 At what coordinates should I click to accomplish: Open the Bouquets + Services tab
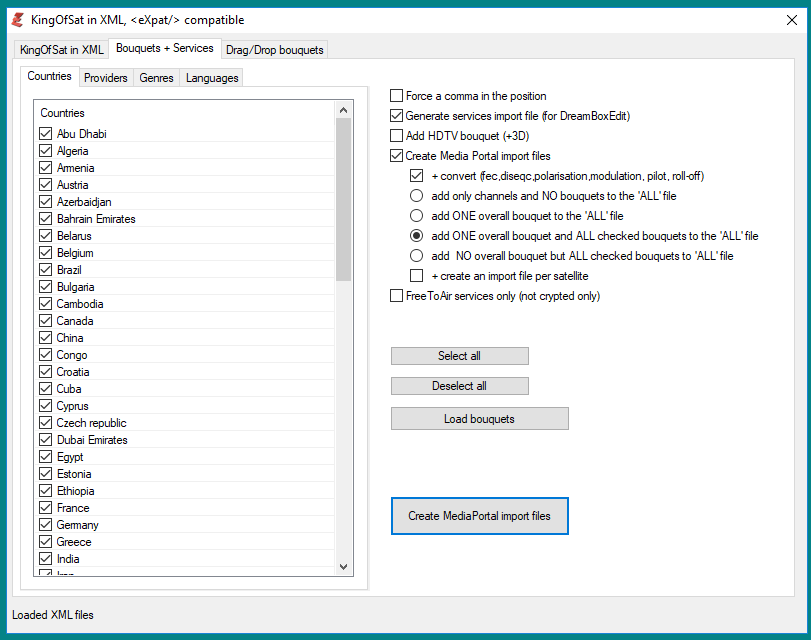[164, 48]
